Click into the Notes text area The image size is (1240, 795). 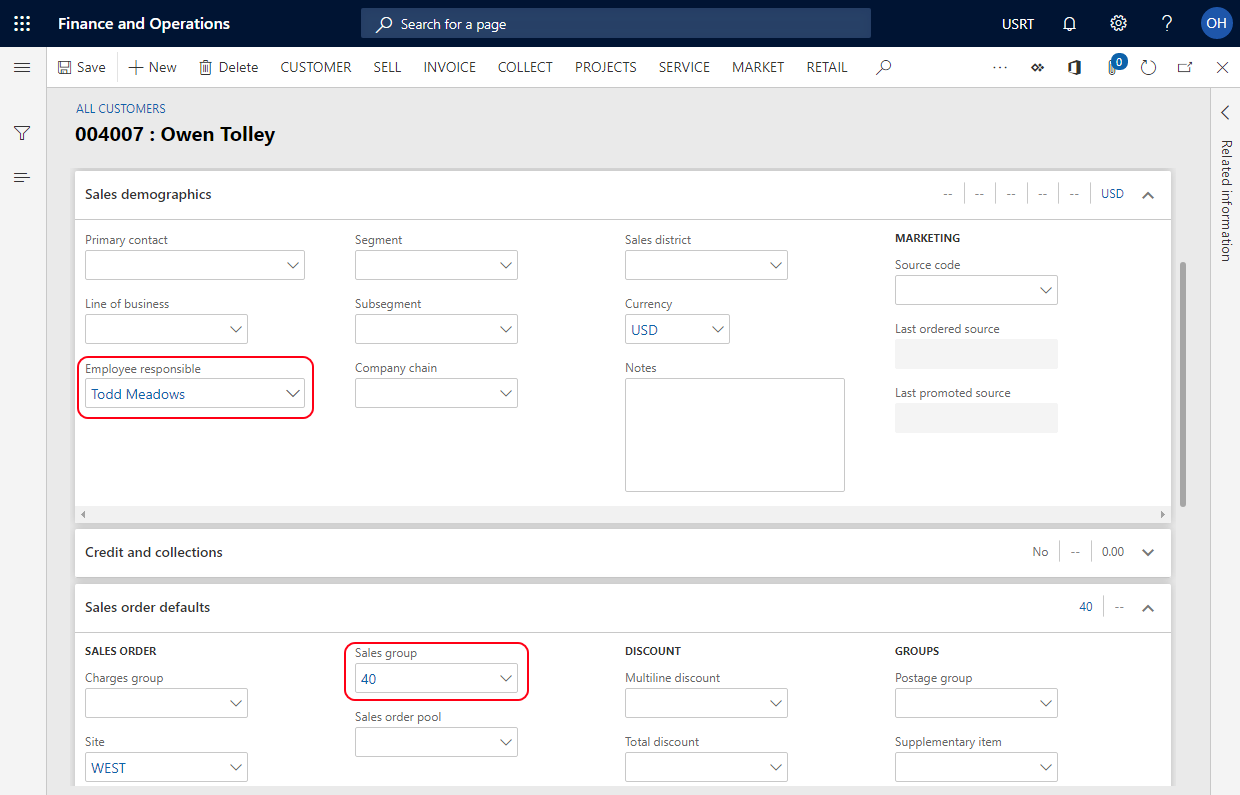[735, 435]
